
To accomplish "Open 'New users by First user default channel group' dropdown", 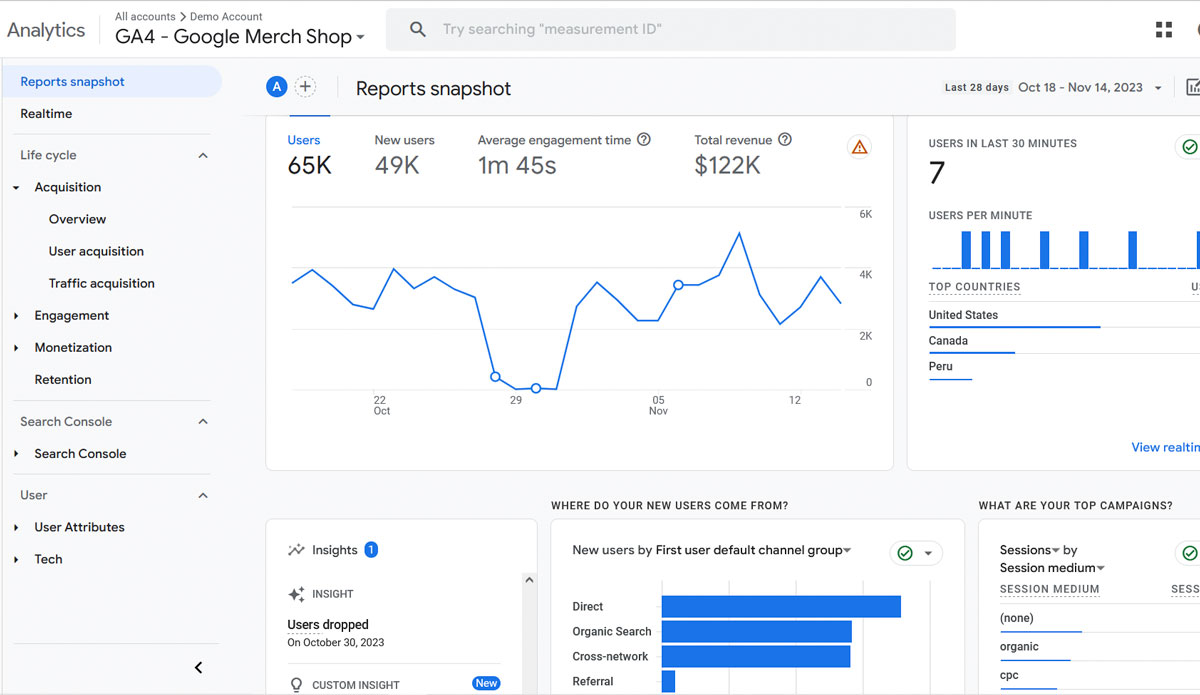I will pos(712,550).
